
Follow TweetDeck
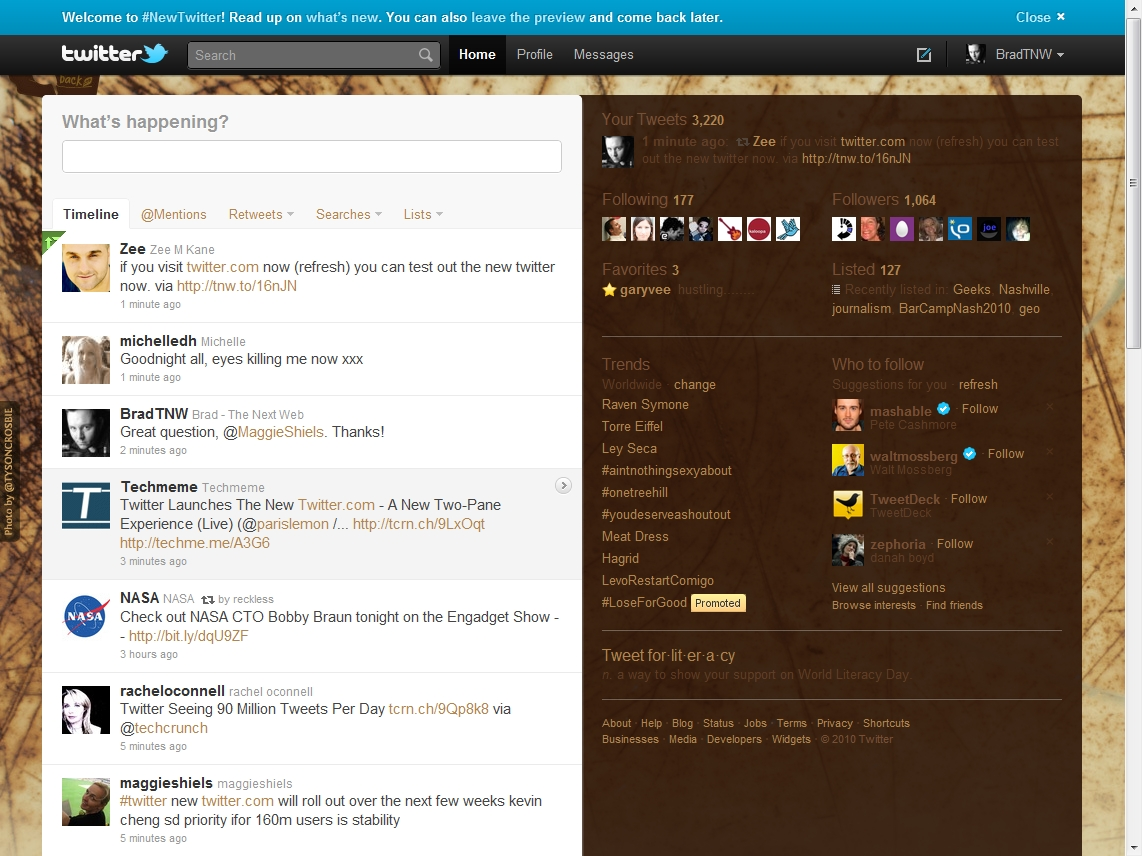click(x=969, y=499)
